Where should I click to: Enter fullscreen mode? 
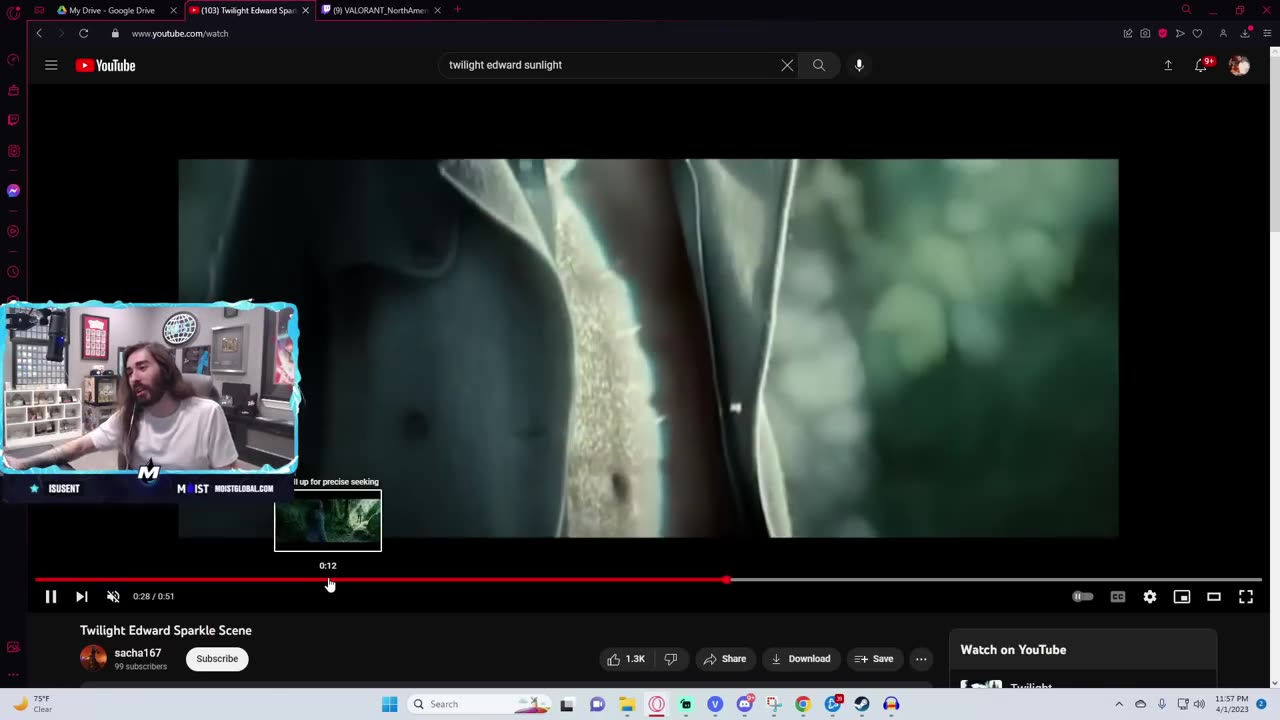point(1246,597)
